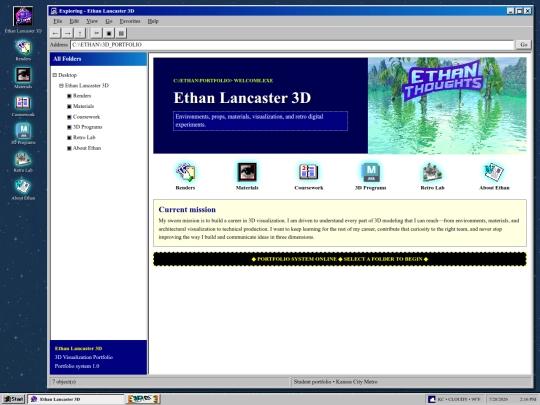Open the Help menu
This screenshot has height=405, width=540.
[x=153, y=21]
